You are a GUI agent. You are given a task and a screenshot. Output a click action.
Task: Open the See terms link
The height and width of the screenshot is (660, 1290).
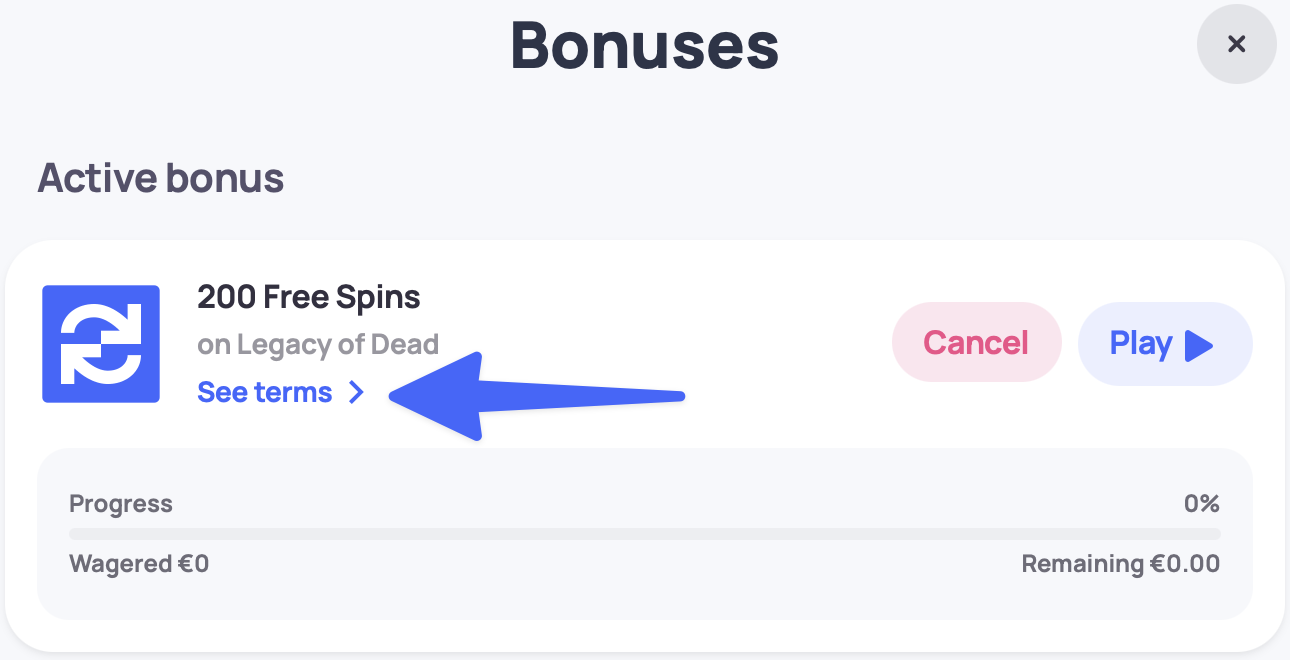pos(265,393)
